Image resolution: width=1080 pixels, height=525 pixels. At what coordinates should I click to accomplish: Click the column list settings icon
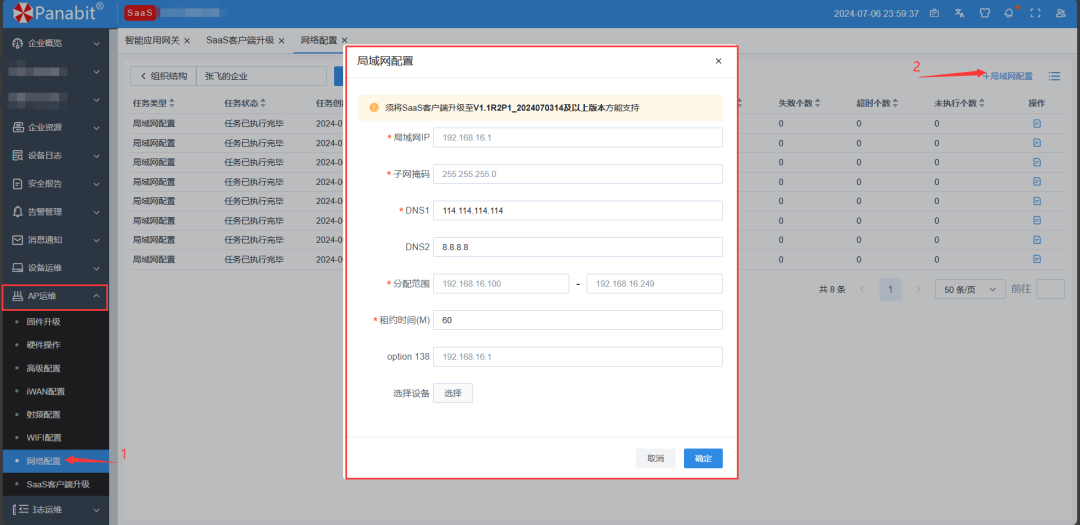click(1055, 76)
